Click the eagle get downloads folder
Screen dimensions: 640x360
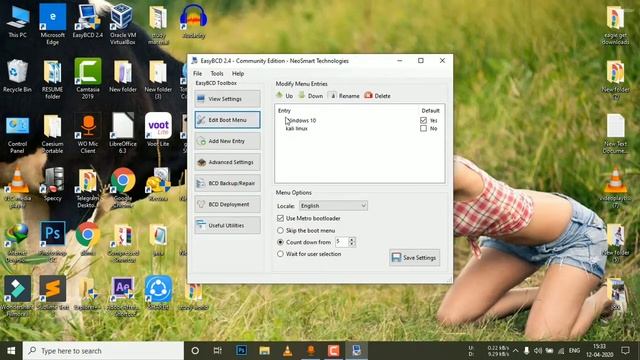coord(615,24)
